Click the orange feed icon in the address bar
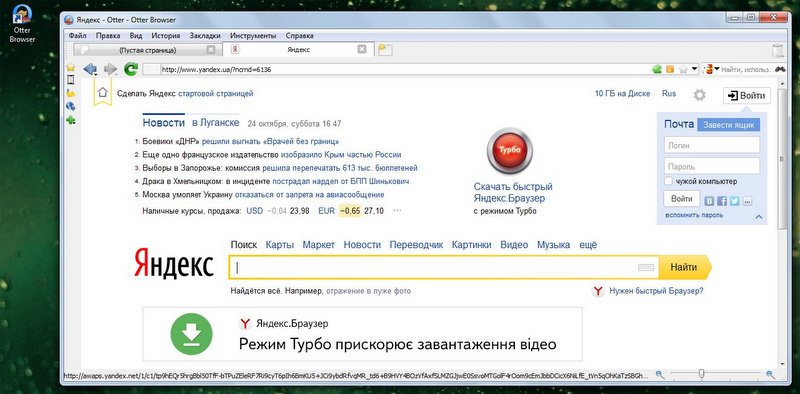 (x=670, y=69)
